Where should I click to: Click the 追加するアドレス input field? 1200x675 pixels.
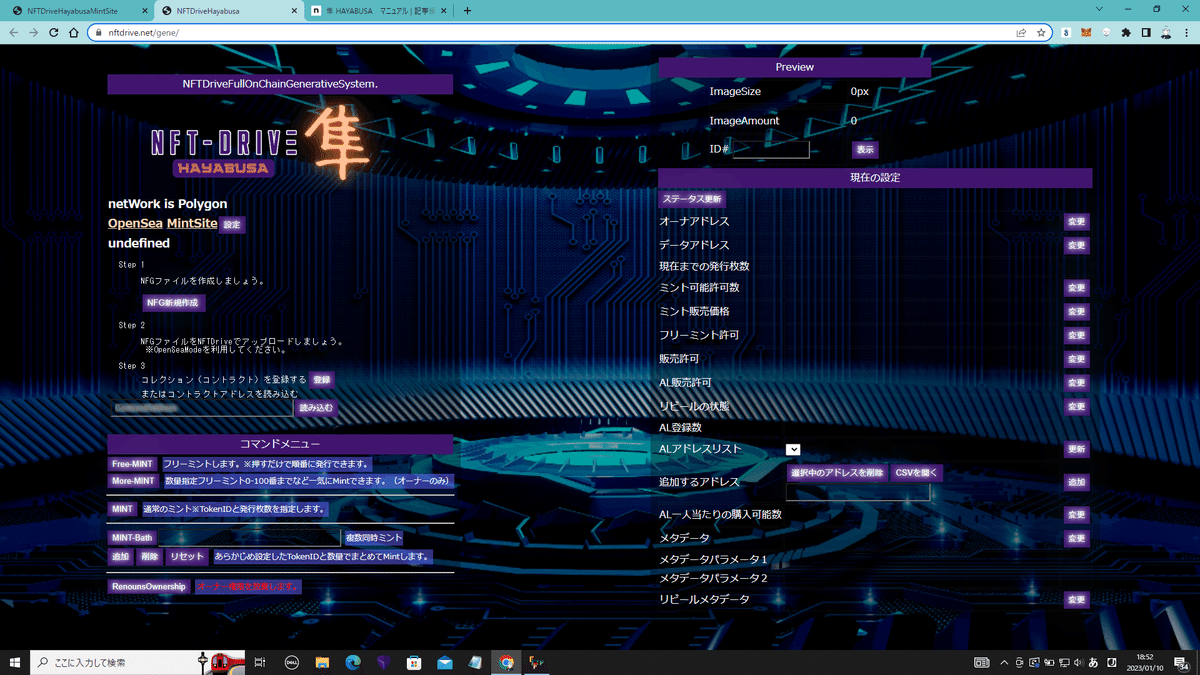(858, 491)
